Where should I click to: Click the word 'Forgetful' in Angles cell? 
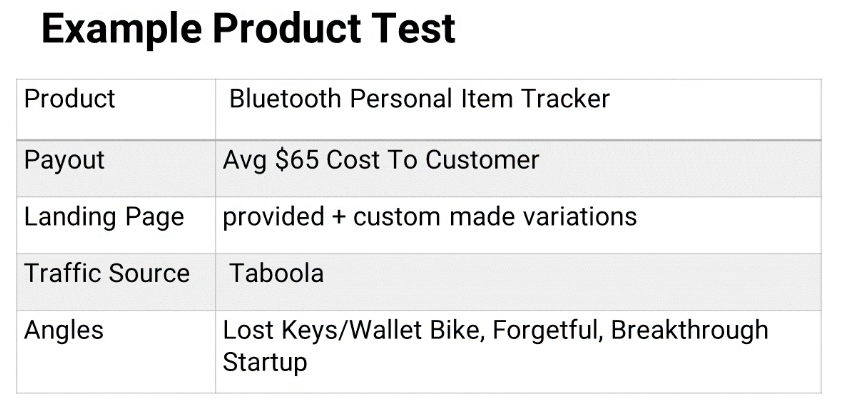pos(546,330)
